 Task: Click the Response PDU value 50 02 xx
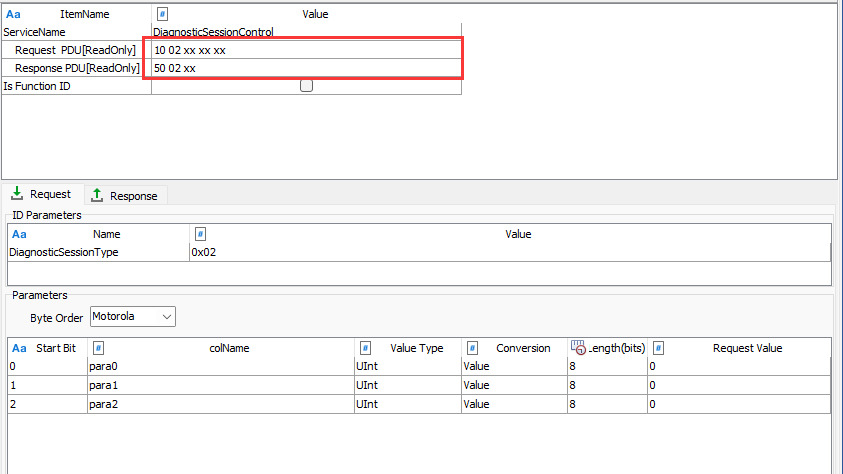click(306, 68)
